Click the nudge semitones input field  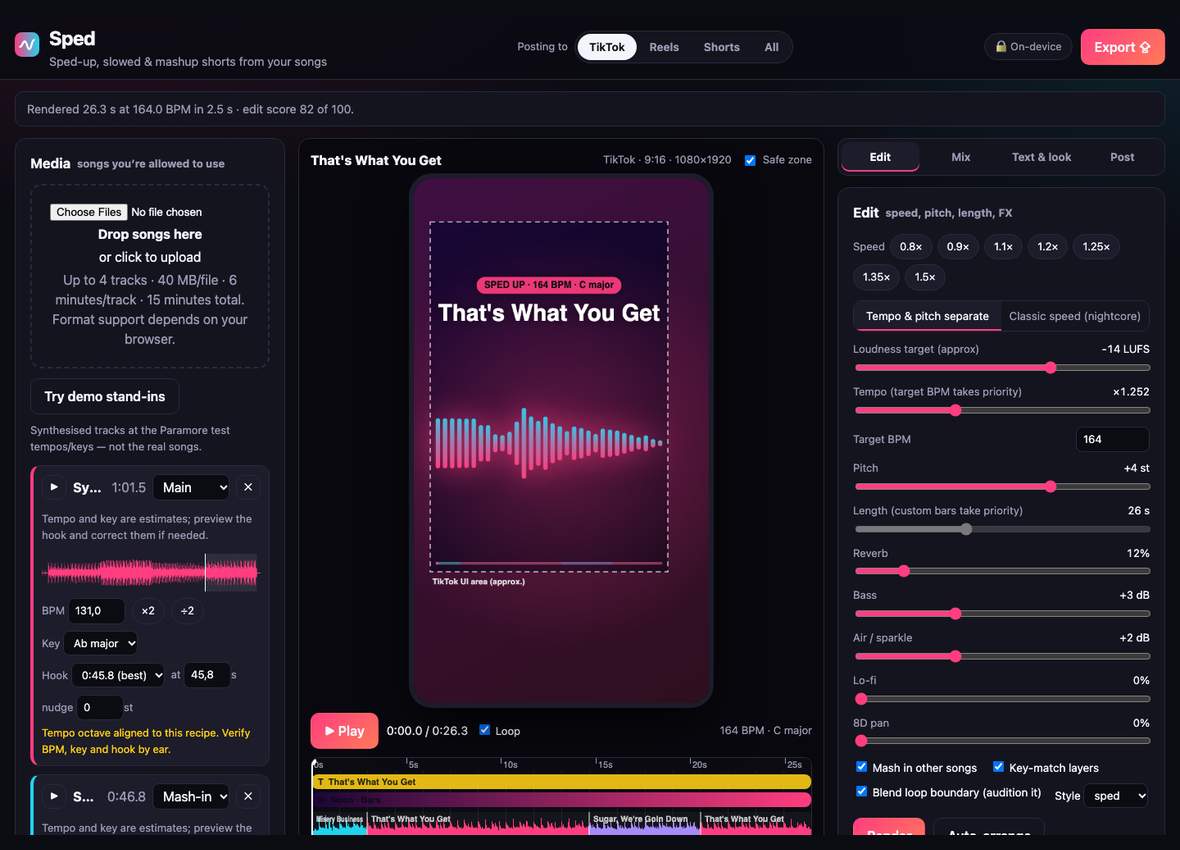99,707
